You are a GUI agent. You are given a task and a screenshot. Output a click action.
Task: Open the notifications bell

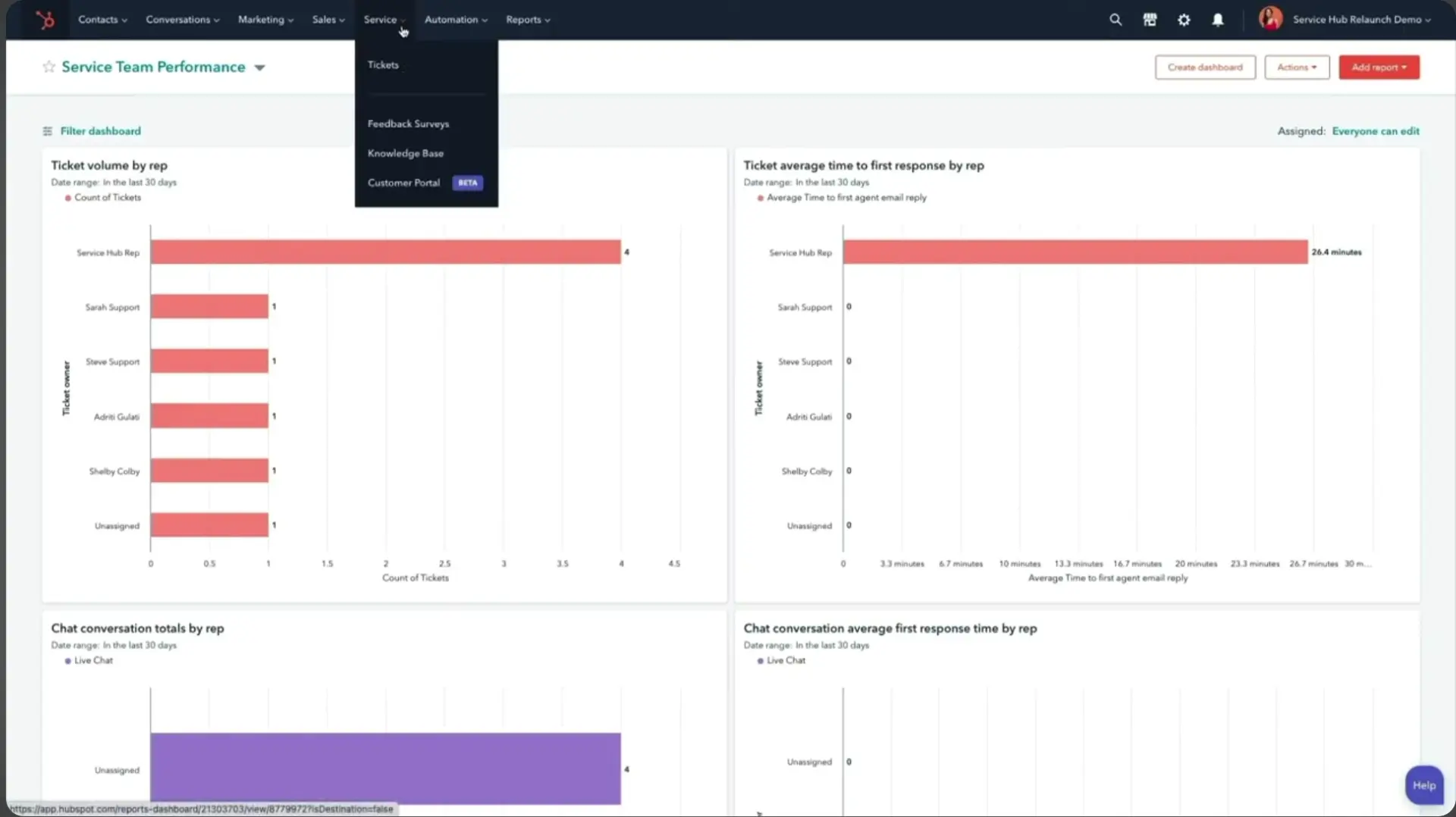point(1218,20)
